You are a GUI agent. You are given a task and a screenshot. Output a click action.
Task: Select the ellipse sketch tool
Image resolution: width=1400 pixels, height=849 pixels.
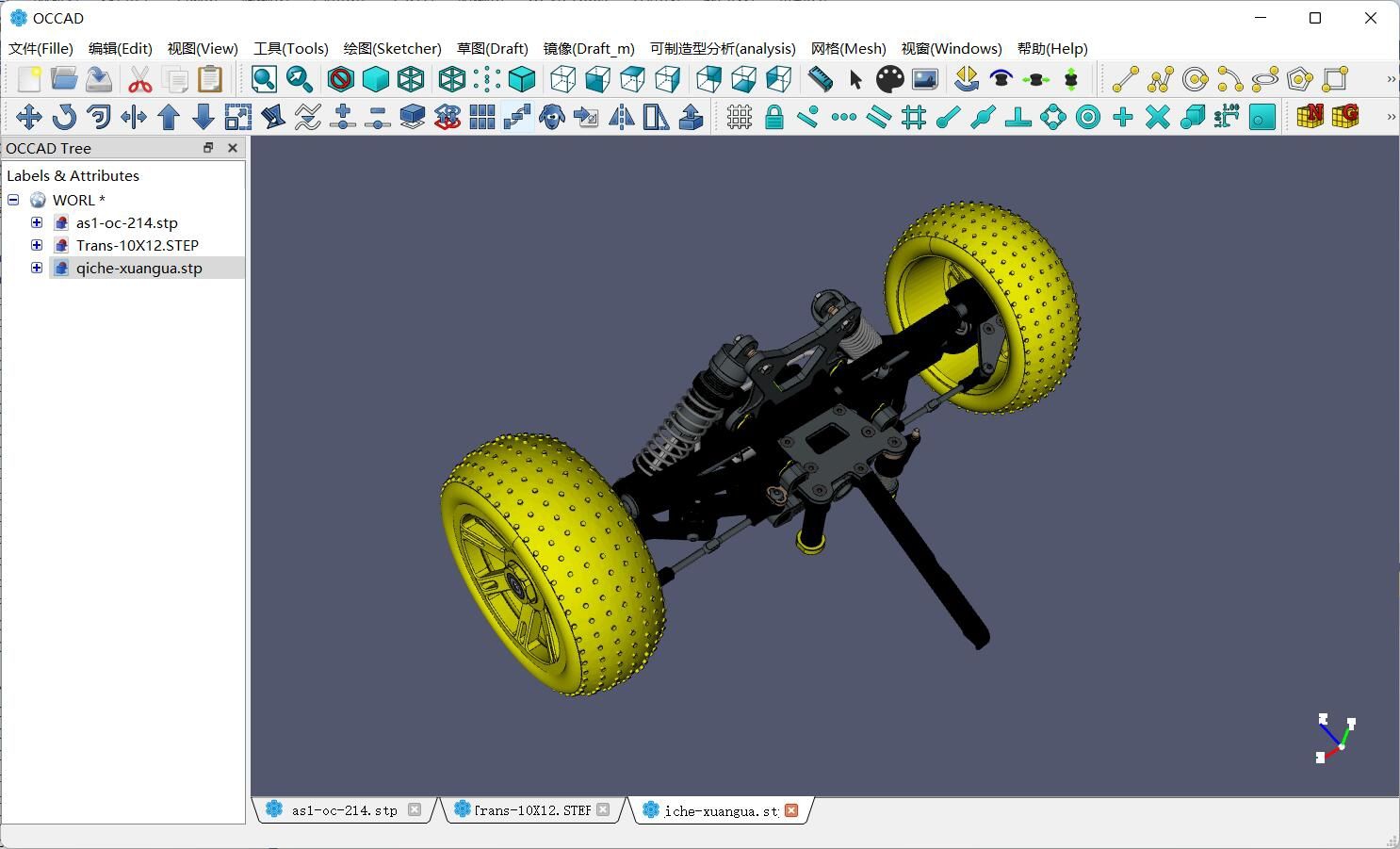(x=1264, y=79)
